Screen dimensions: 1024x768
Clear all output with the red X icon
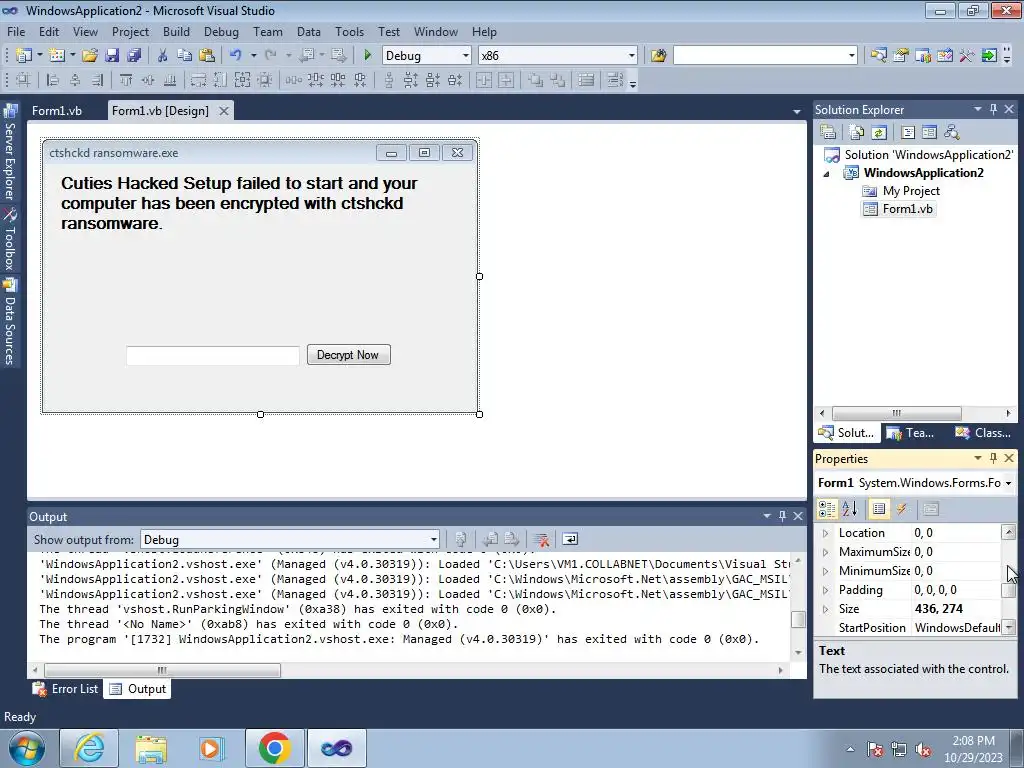pos(541,539)
